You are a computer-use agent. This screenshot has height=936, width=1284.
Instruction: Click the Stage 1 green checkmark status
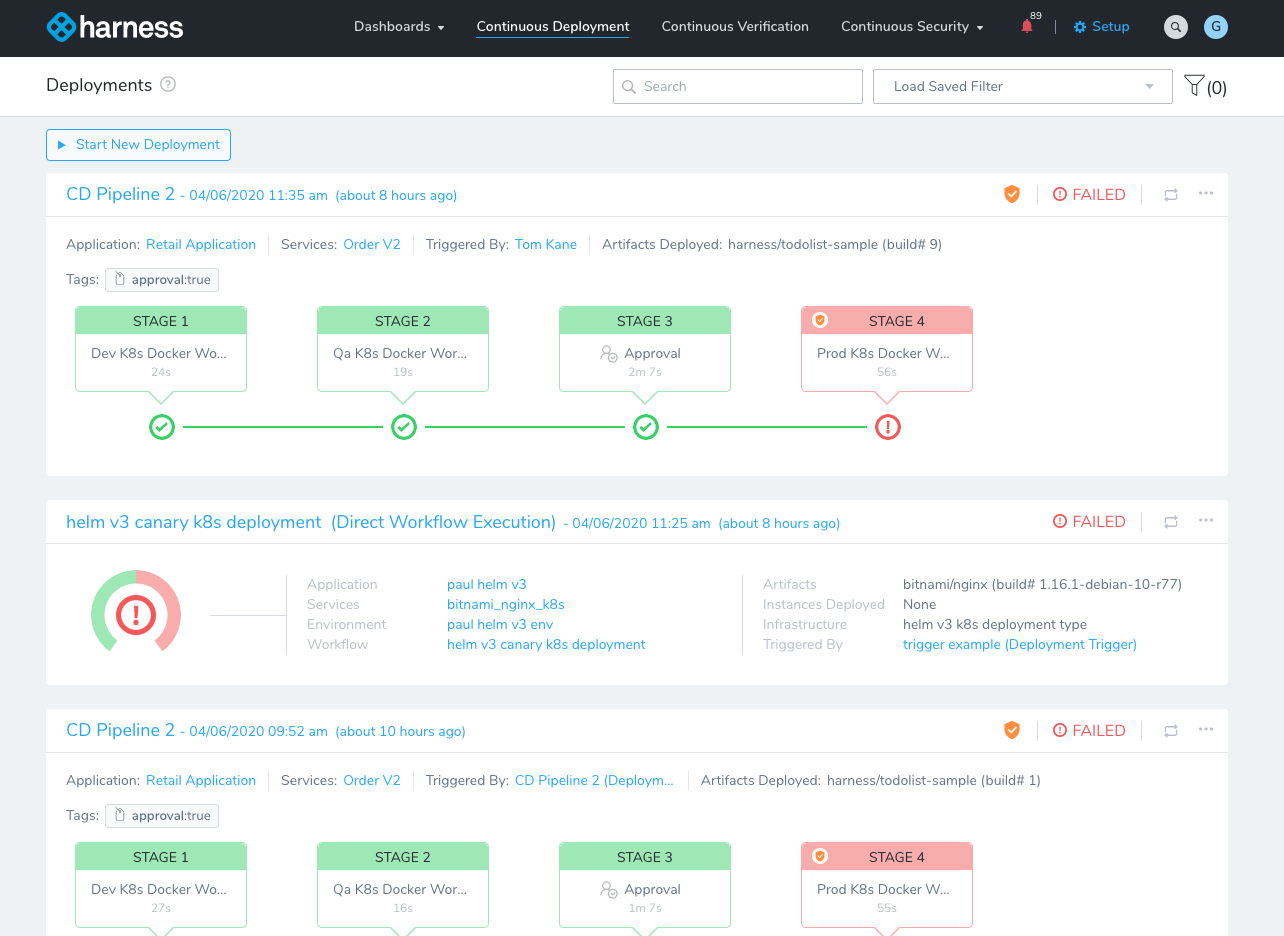coord(162,427)
